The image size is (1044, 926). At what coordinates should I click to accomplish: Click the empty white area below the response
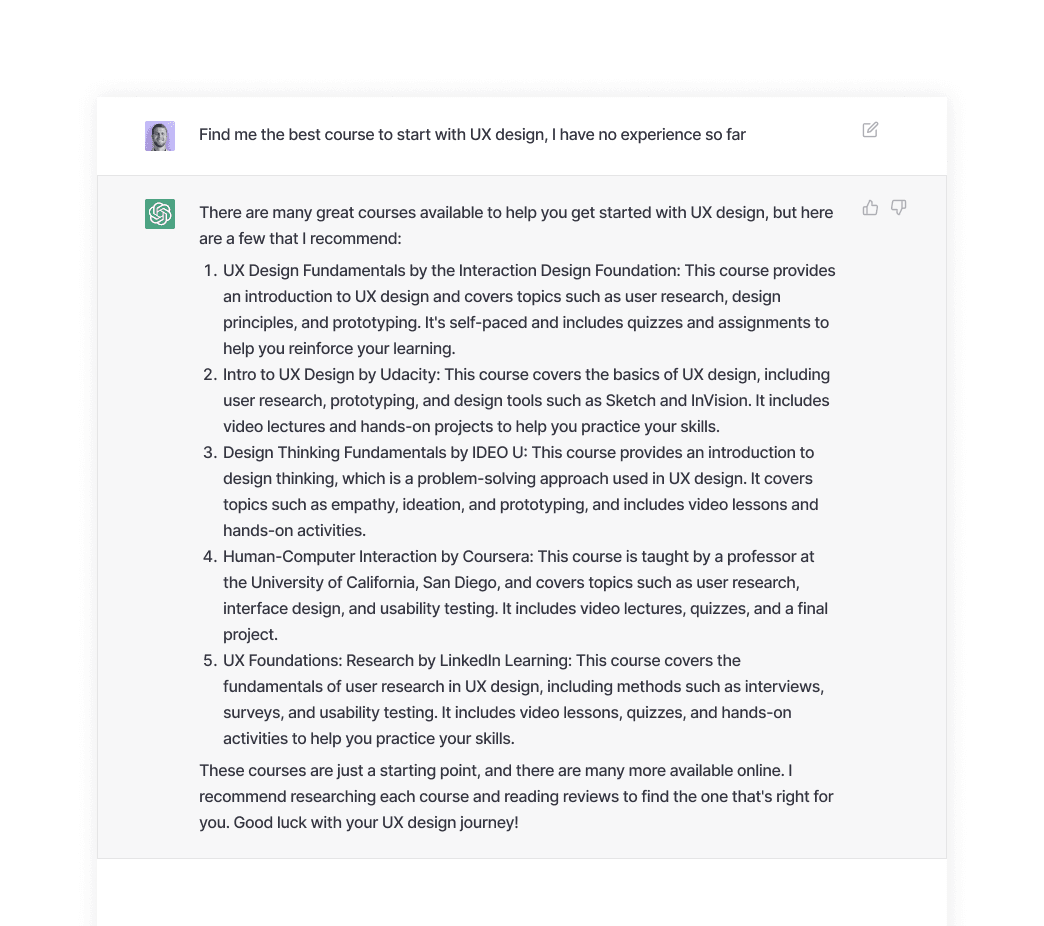click(522, 892)
